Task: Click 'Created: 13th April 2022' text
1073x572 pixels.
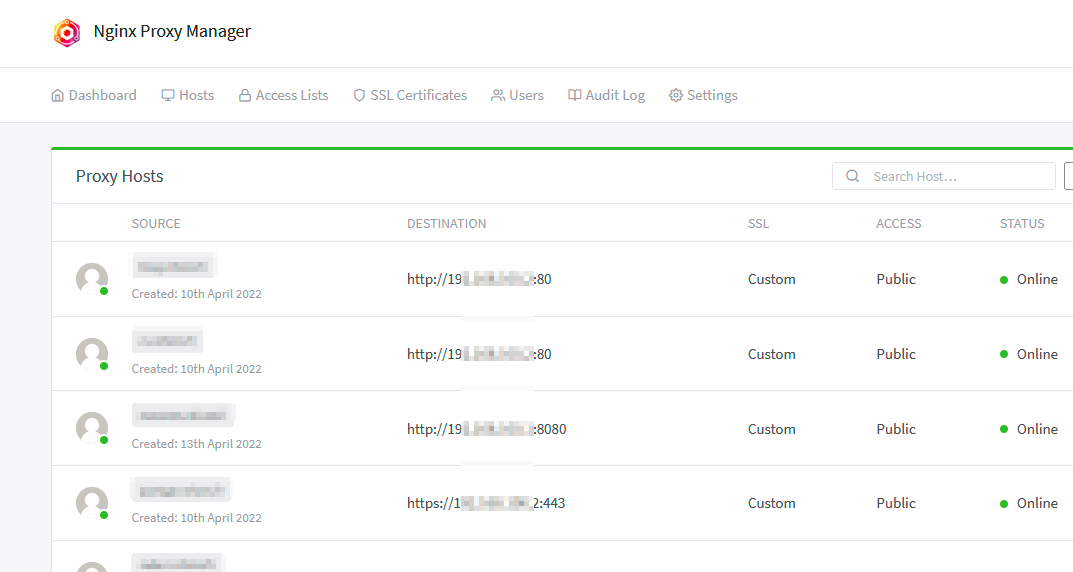Action: (196, 443)
